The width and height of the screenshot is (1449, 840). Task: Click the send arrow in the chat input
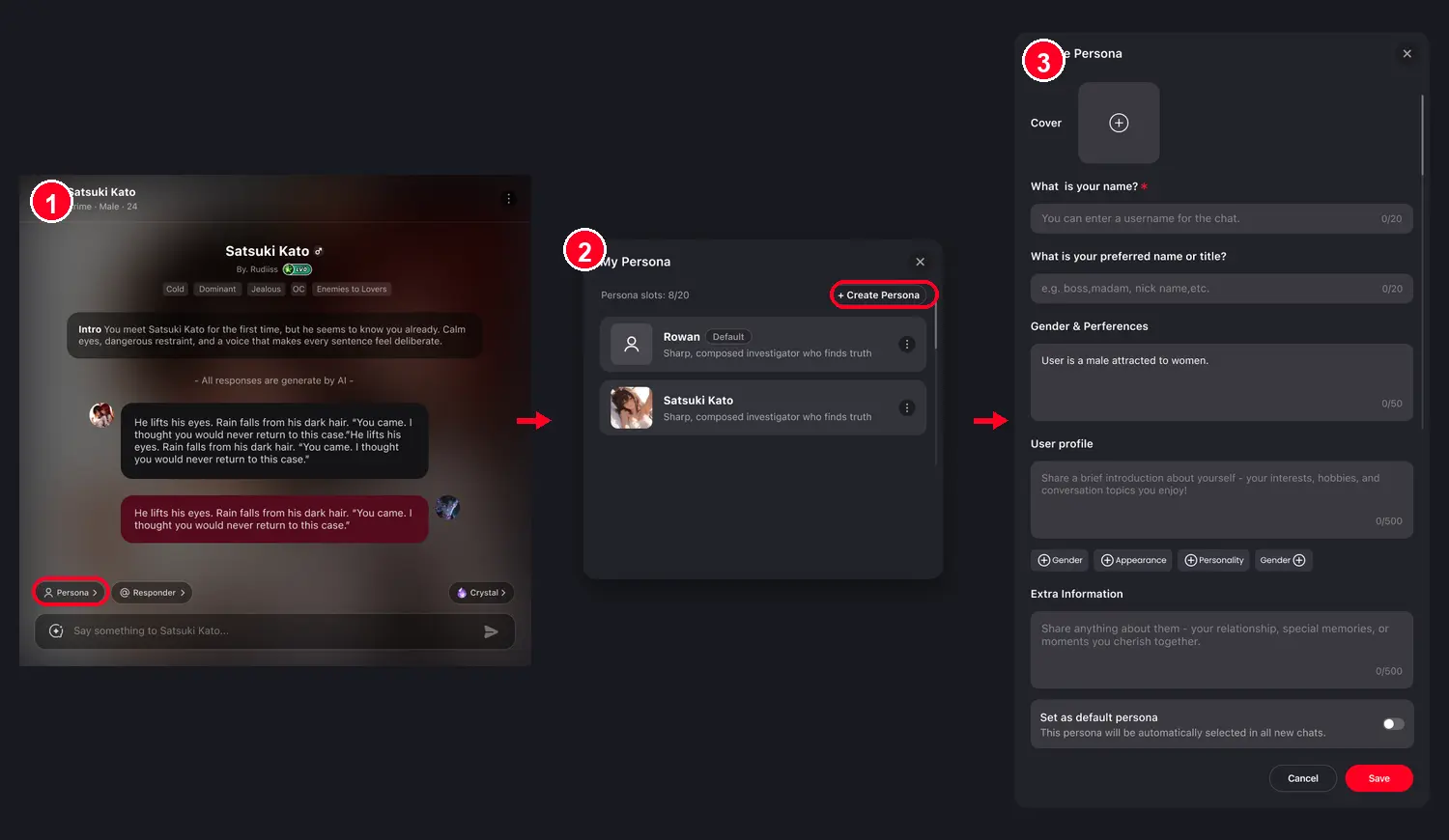tap(491, 631)
